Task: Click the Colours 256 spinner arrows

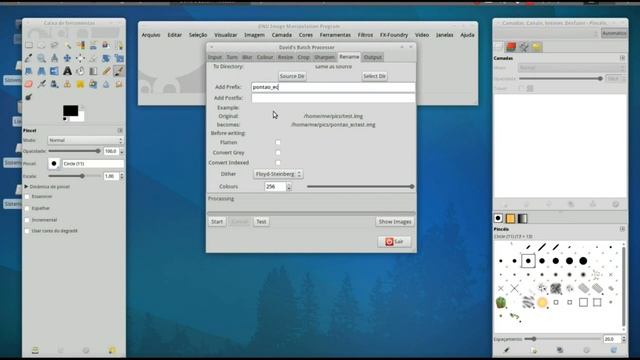Action: (x=289, y=187)
